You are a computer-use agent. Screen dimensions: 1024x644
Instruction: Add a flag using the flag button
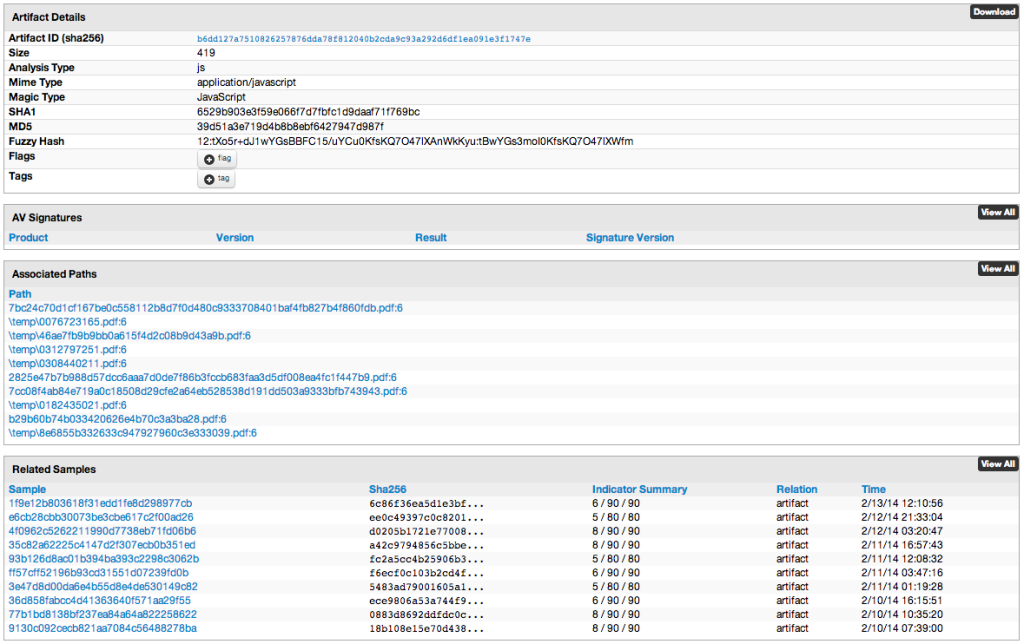[216, 159]
